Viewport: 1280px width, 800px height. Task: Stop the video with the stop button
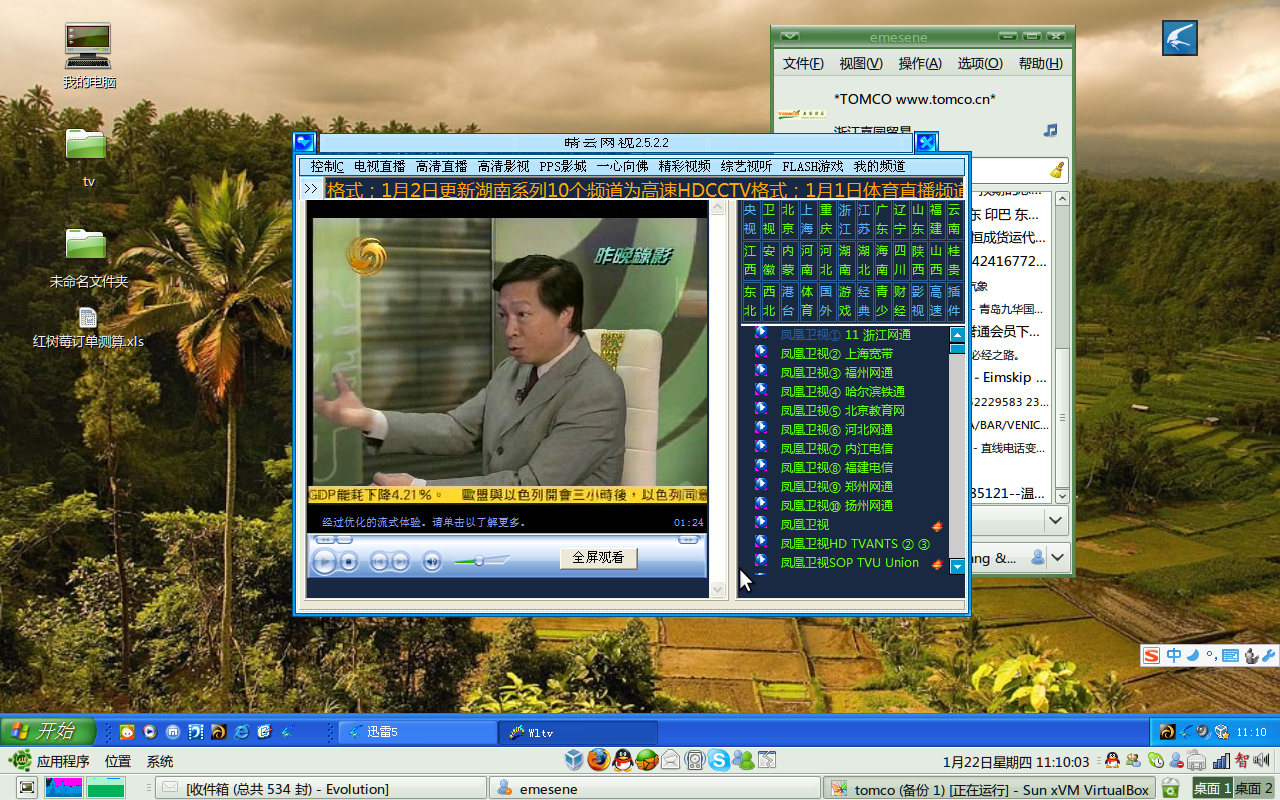pyautogui.click(x=349, y=562)
